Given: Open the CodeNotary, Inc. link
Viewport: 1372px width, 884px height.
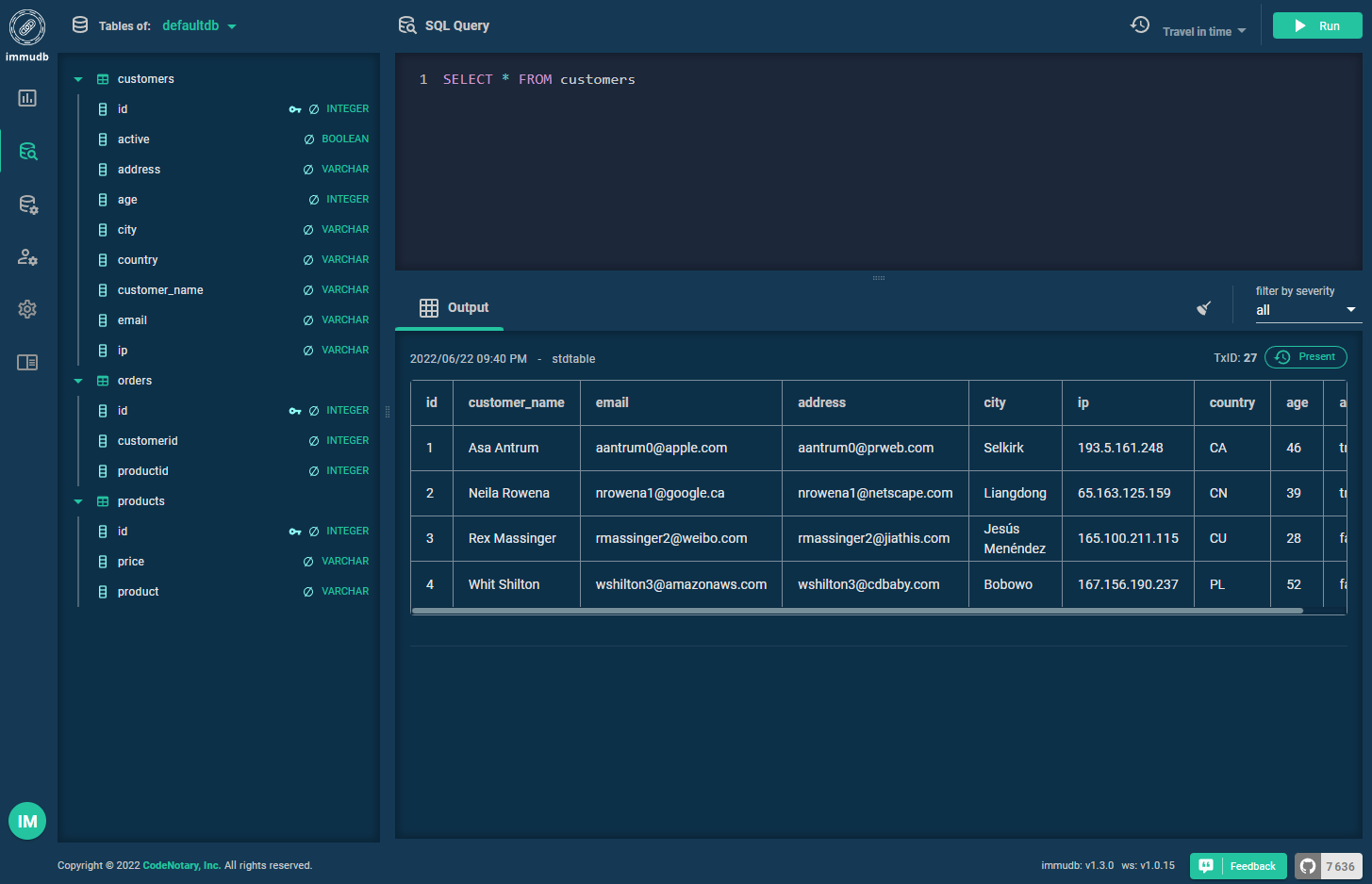Looking at the screenshot, I should pos(182,865).
